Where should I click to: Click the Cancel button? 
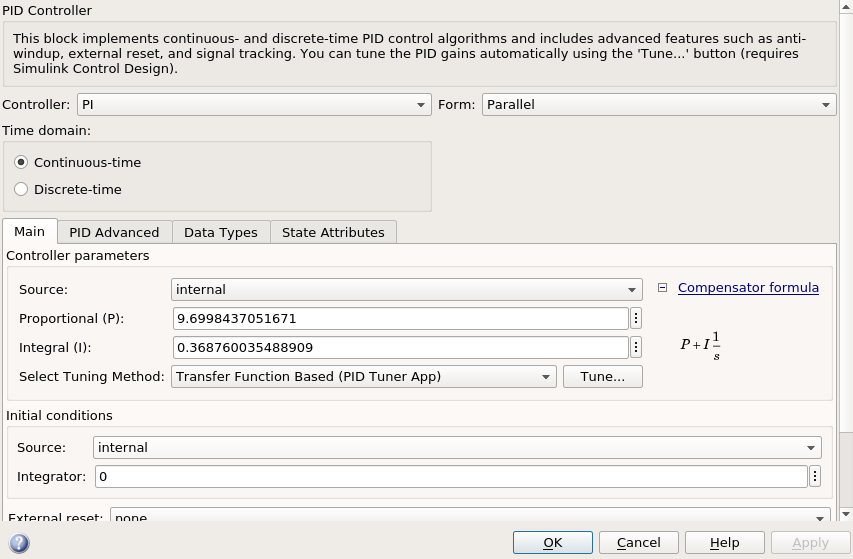[639, 543]
